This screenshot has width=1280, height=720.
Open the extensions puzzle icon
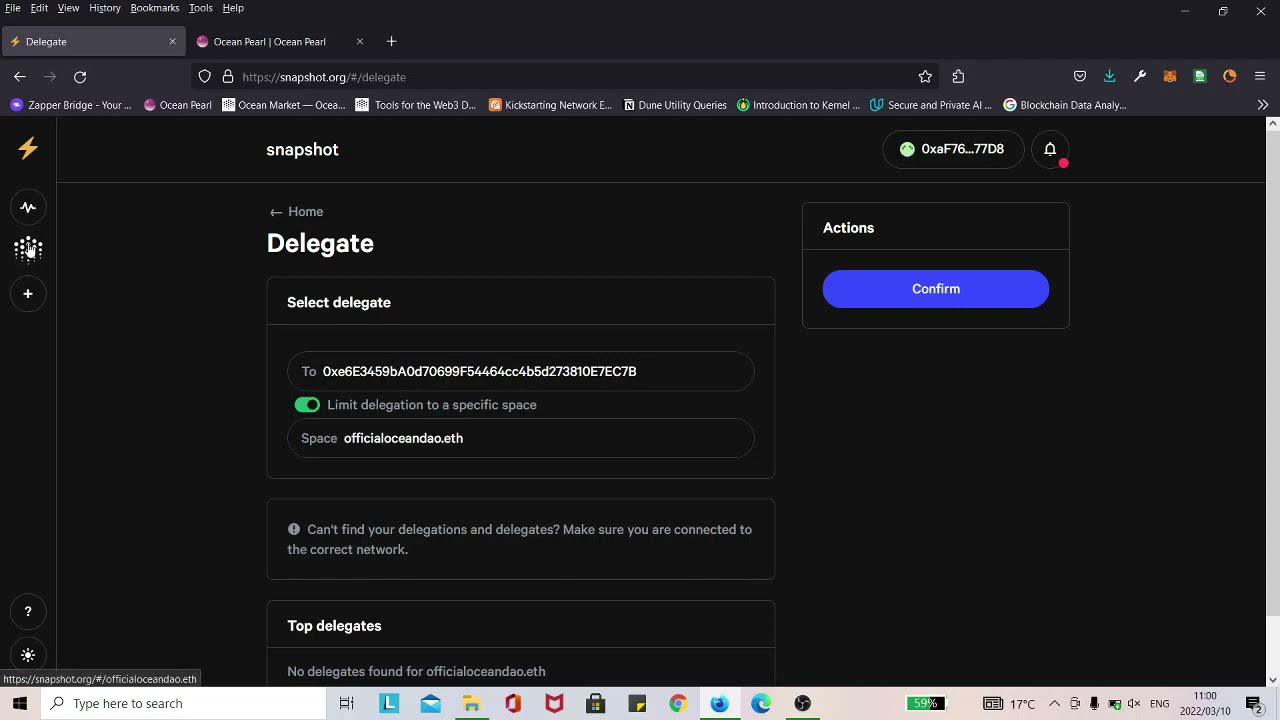[958, 76]
